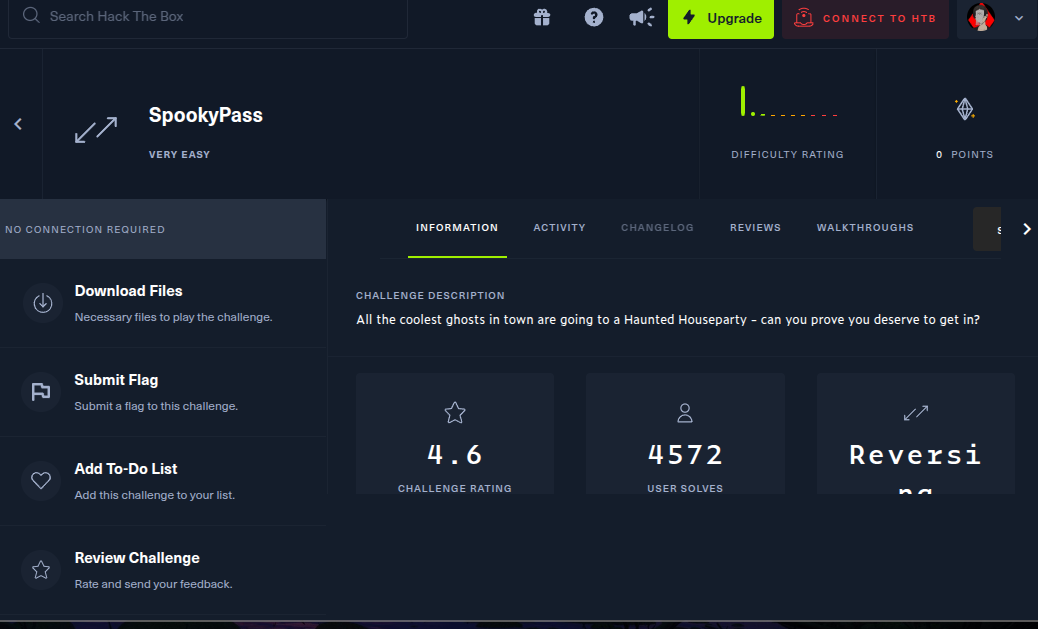
Task: Click the Reversing category card arrows icon
Action: (916, 413)
